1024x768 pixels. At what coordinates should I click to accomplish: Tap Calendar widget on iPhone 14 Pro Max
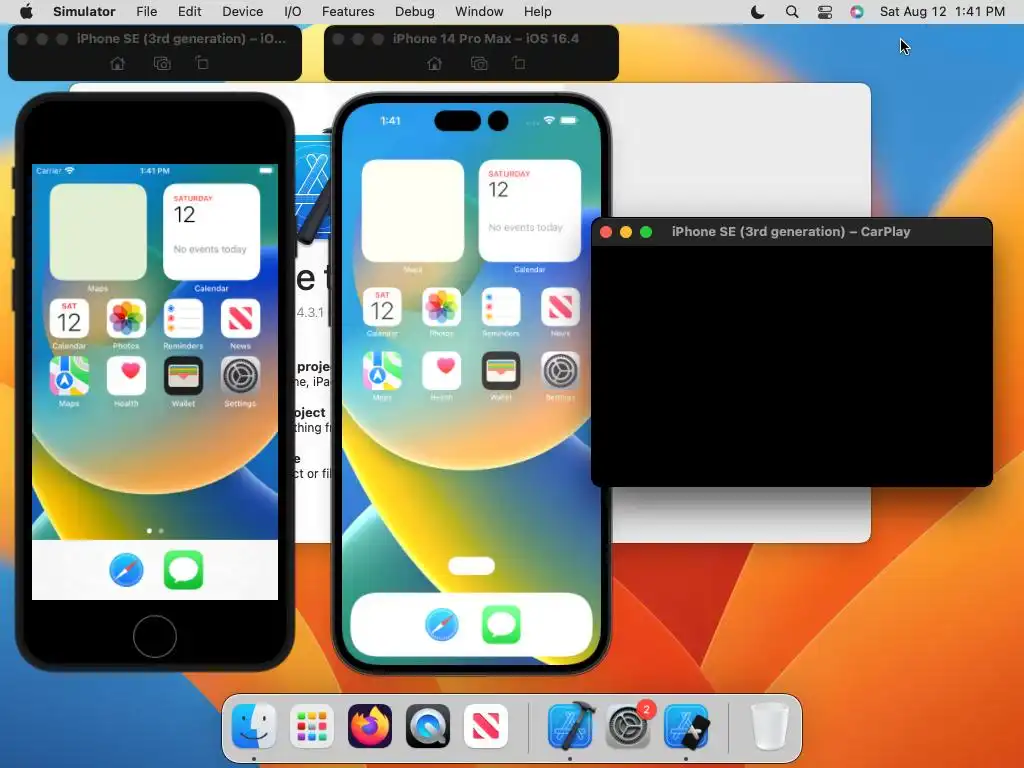[x=530, y=211]
